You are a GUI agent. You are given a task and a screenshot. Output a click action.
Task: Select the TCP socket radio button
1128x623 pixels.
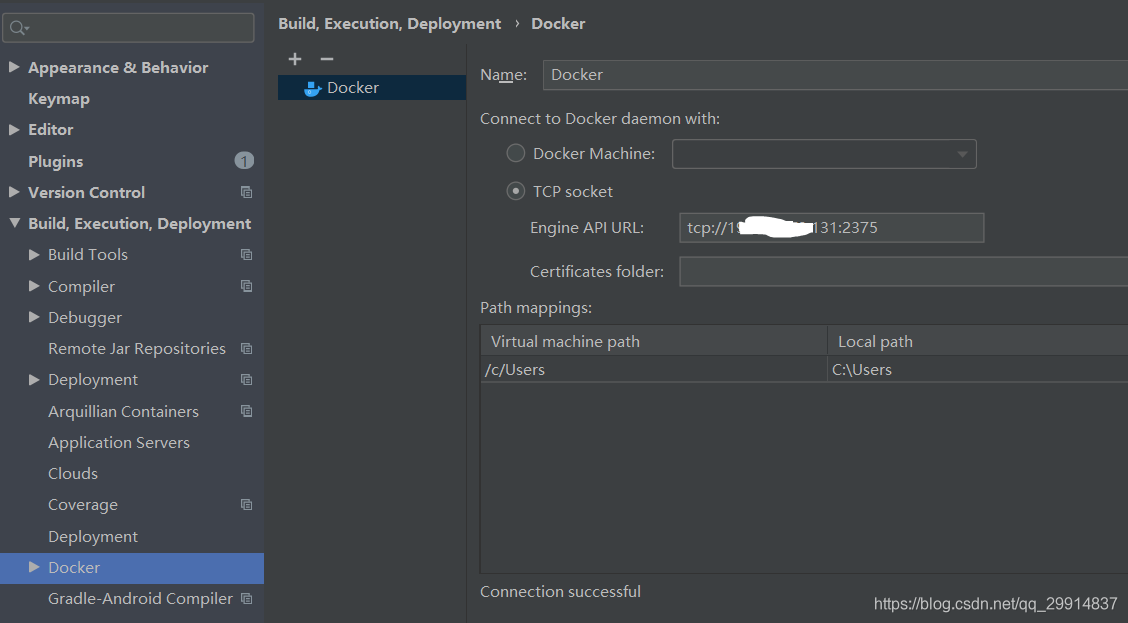[x=516, y=191]
